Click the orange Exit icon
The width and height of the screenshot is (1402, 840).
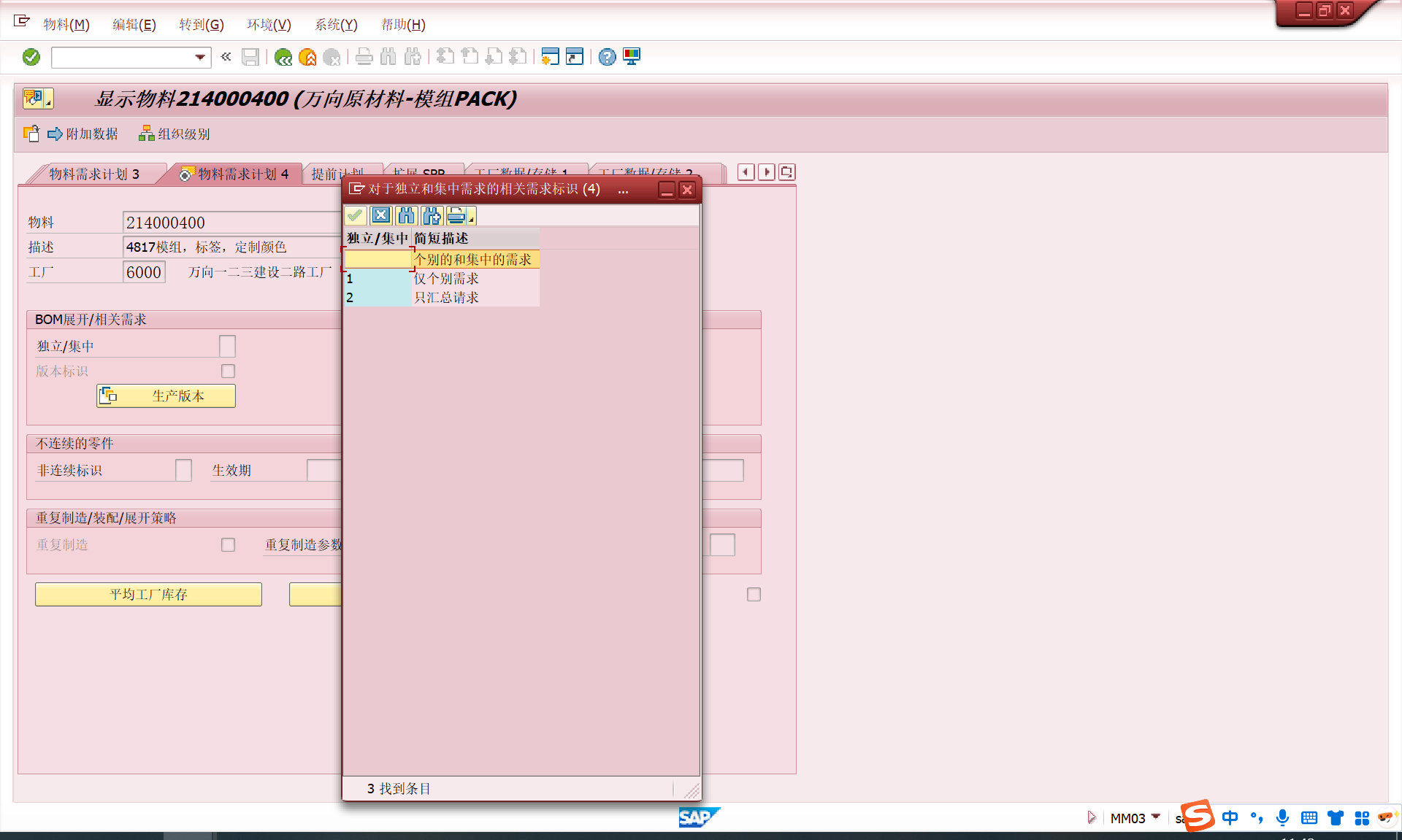307,57
